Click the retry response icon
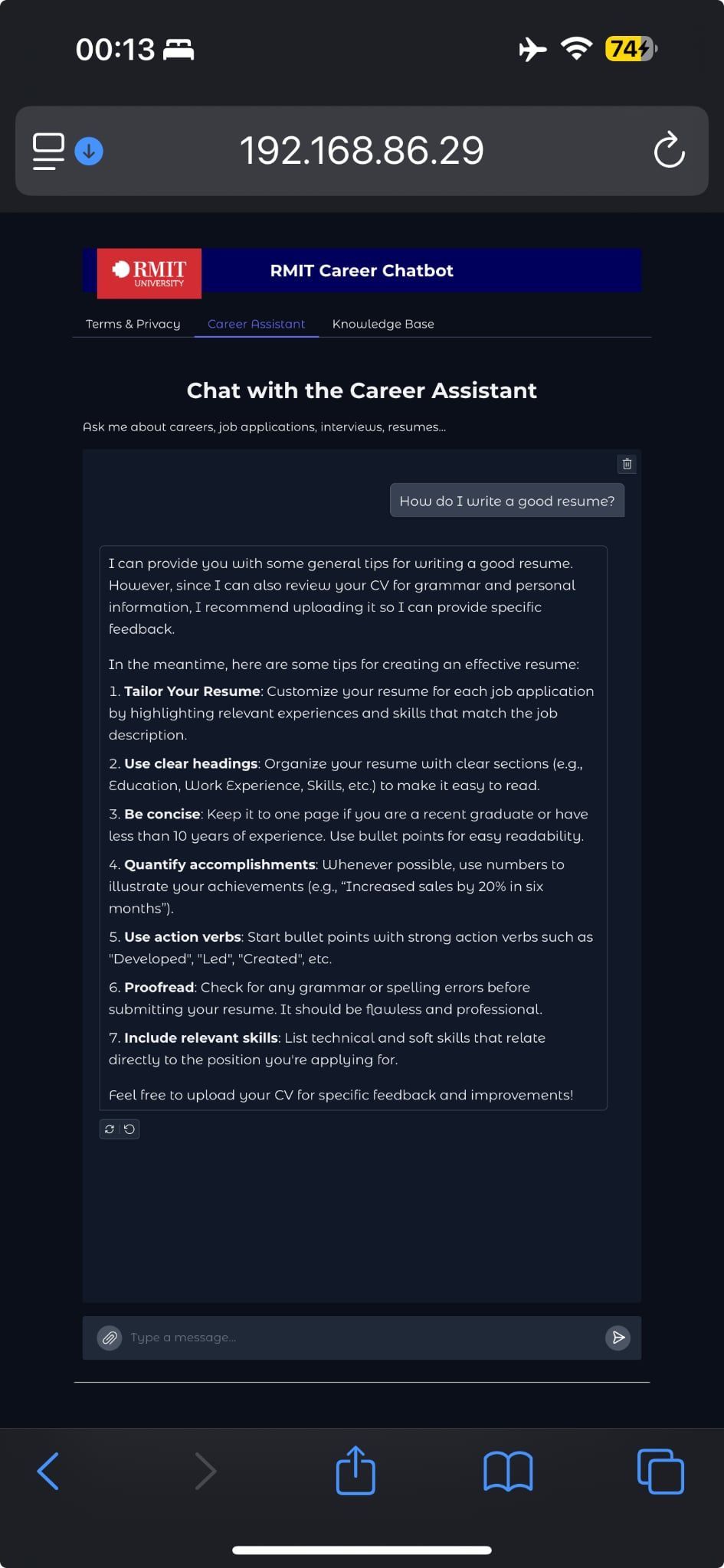The height and width of the screenshot is (1568, 724). pos(110,1129)
